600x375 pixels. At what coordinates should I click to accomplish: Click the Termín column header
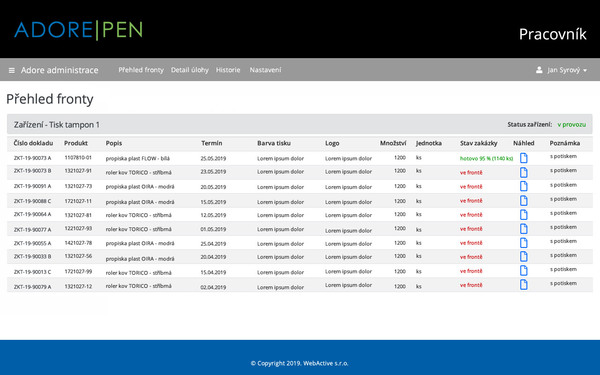212,143
